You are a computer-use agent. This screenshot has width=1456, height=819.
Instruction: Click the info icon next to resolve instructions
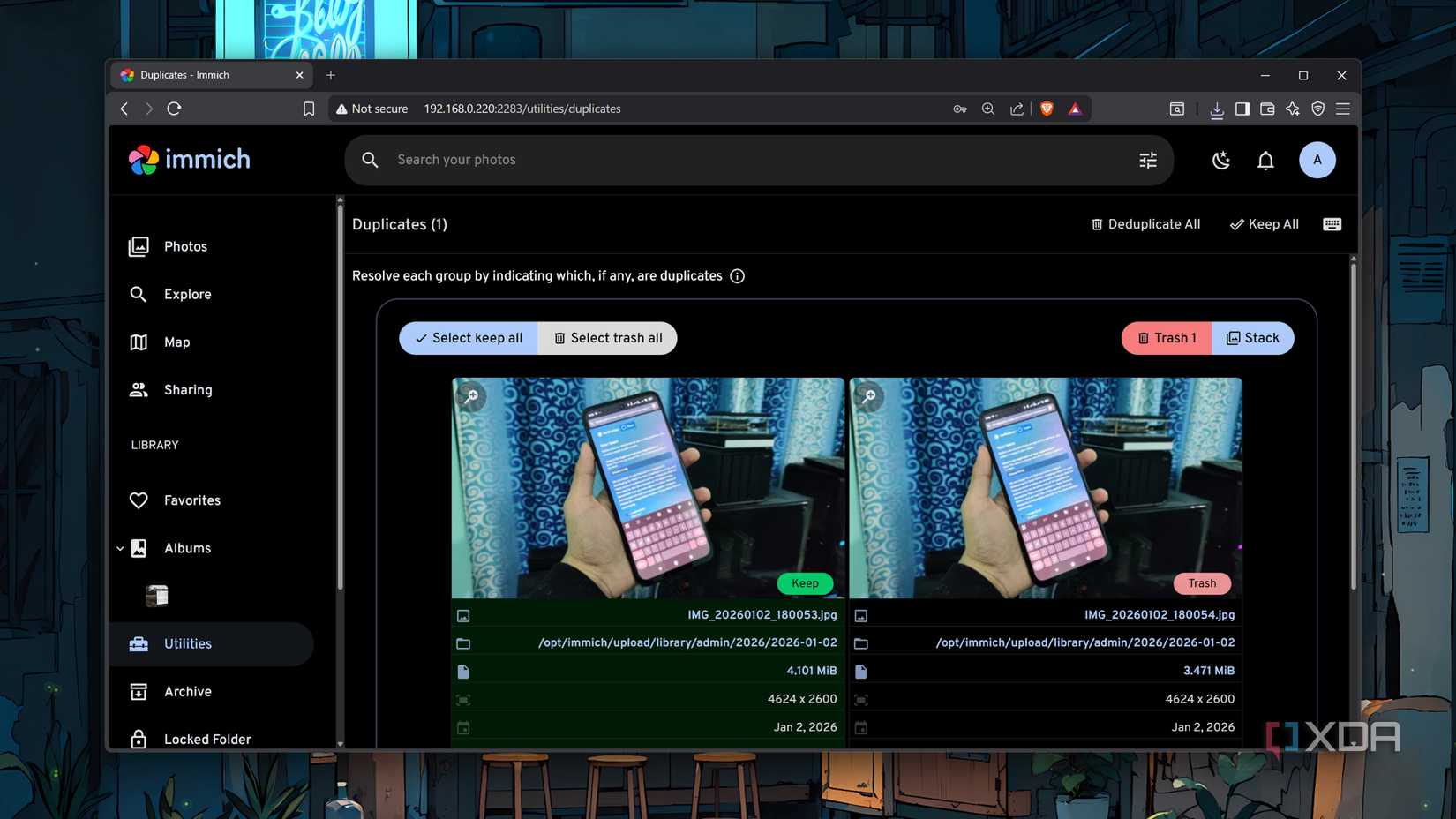[x=737, y=275]
